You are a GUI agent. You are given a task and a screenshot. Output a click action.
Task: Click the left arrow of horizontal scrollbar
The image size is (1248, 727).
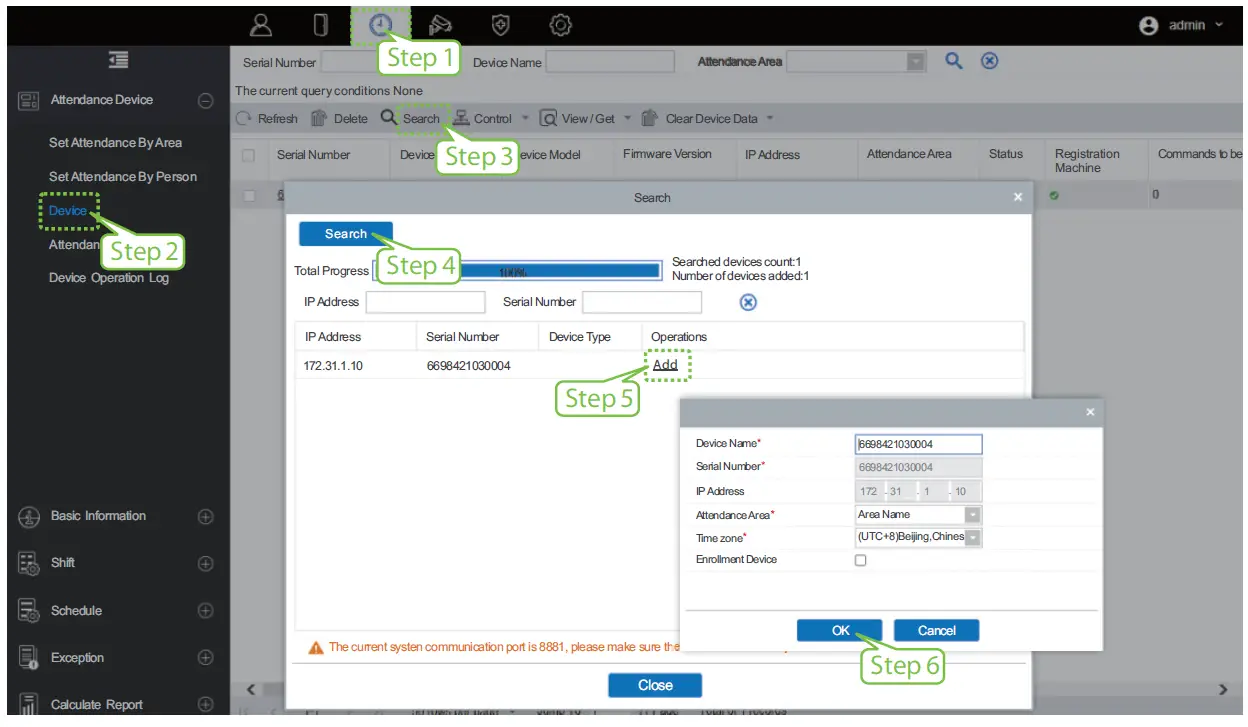coord(250,689)
